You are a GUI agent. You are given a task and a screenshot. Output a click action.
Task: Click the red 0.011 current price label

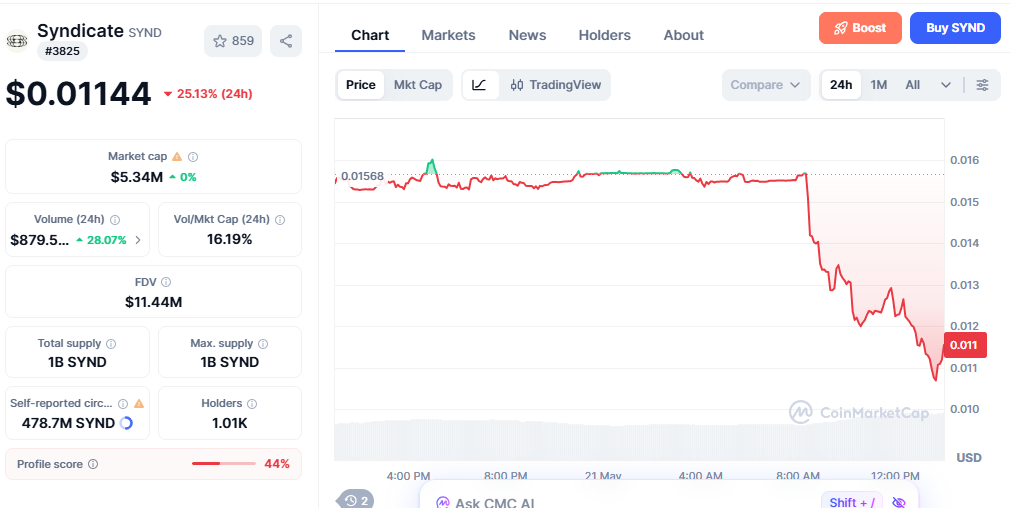point(964,345)
